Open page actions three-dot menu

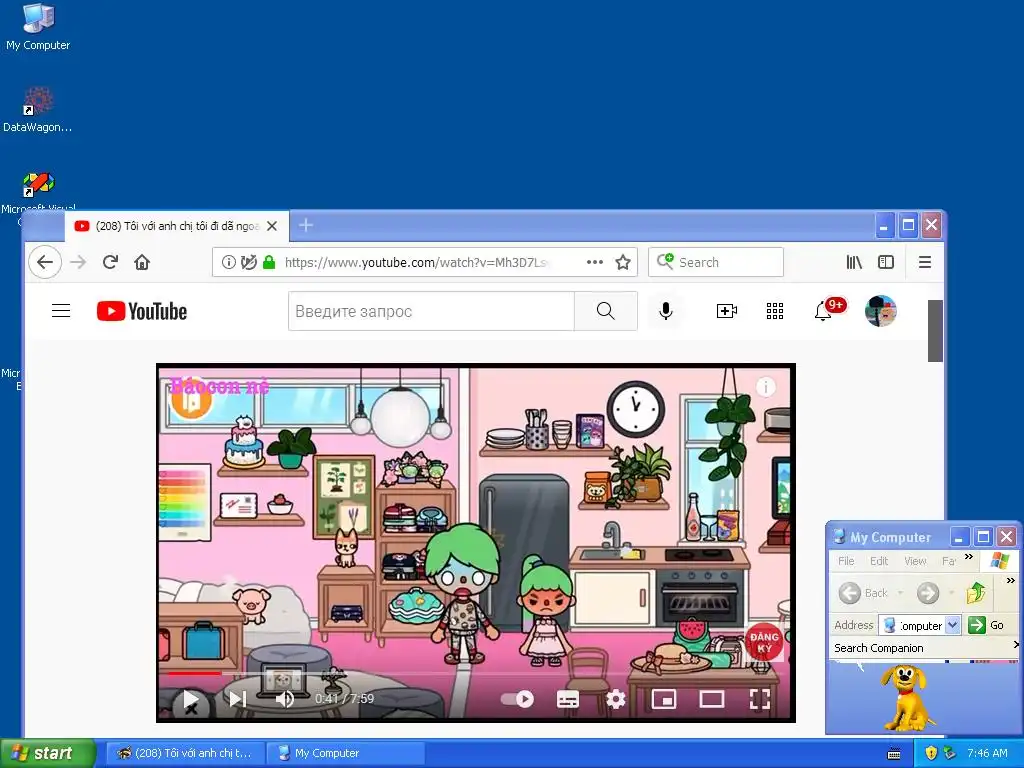point(594,263)
